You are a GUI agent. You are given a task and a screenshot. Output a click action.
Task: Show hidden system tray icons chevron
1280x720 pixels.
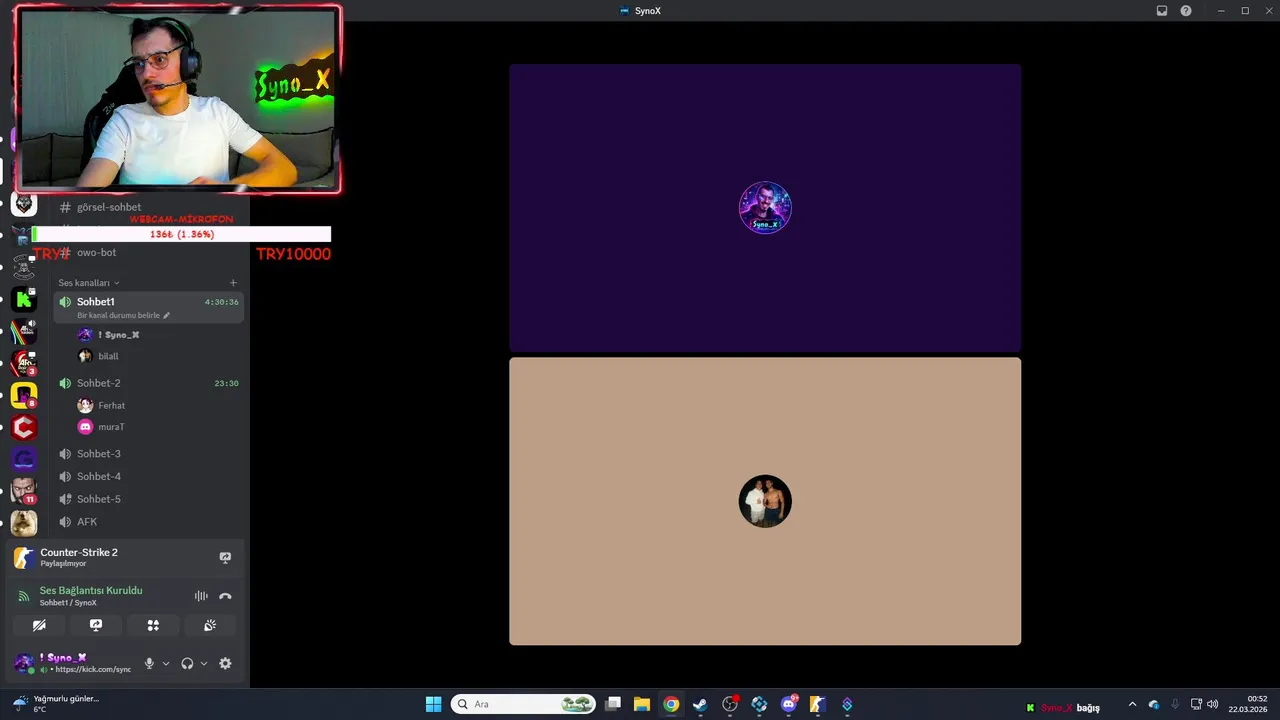(x=1132, y=704)
